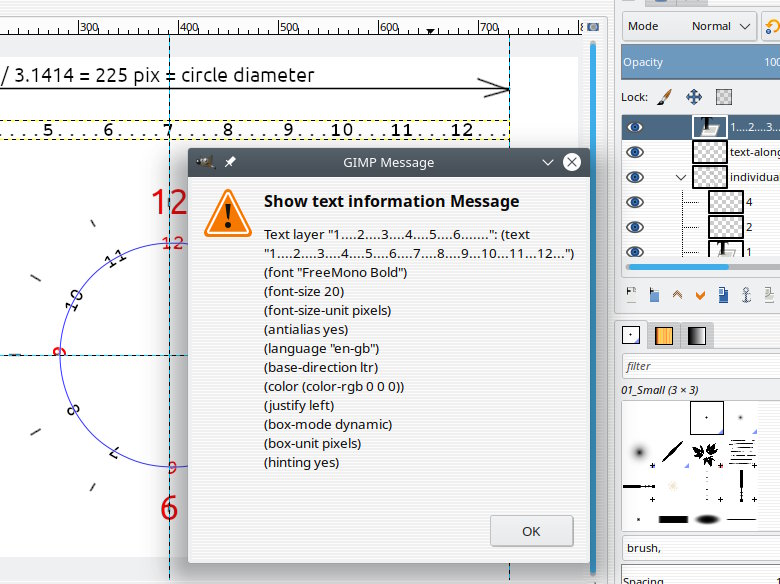Screen dimensions: 780x584
Task: Click the Show text information Message heading
Action: coord(391,201)
